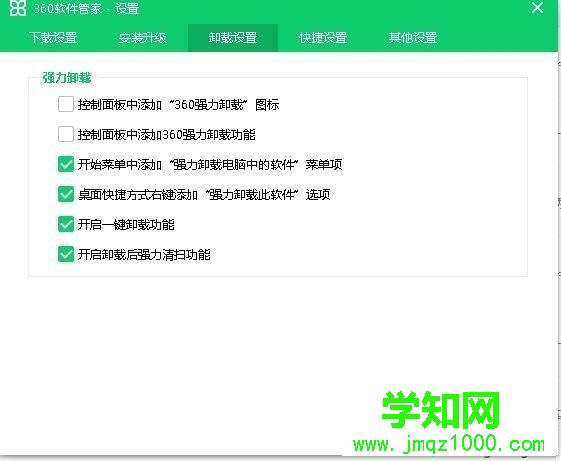Switch to the 下载设置 tab
The image size is (561, 461).
point(53,38)
